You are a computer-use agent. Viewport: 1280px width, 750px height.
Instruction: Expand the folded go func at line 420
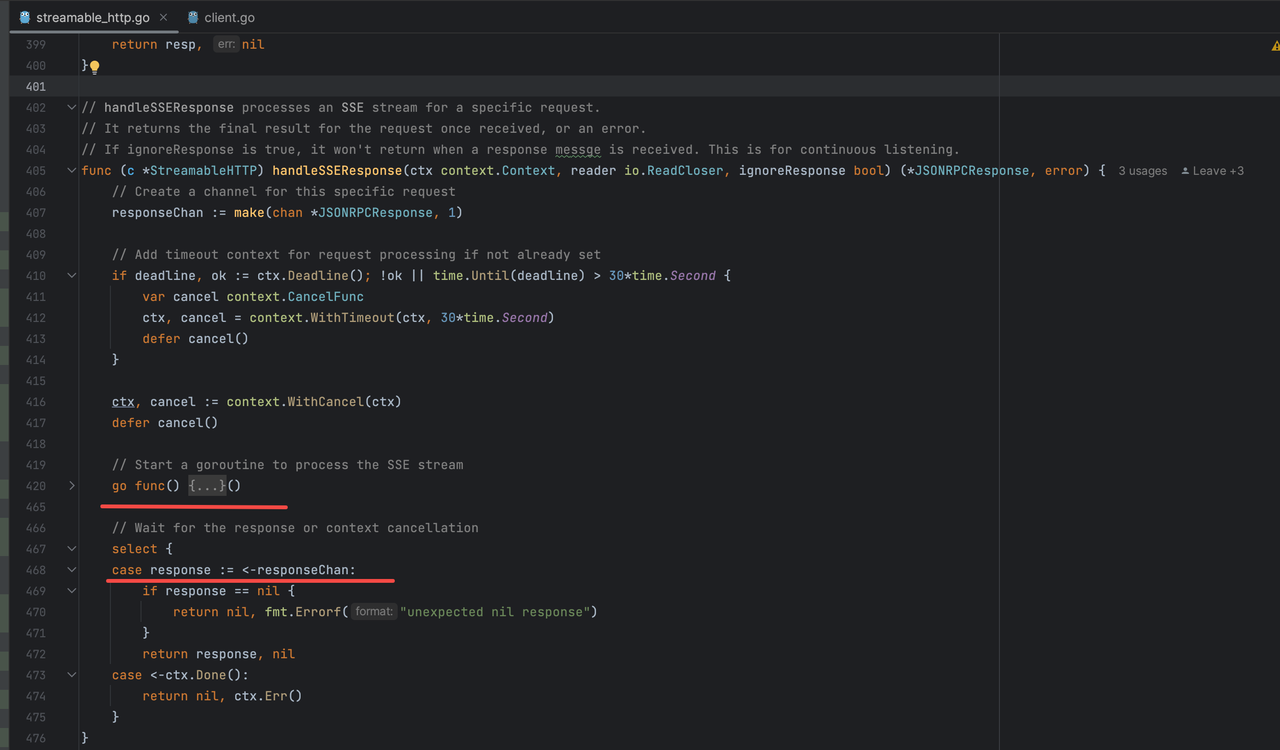tap(71, 485)
